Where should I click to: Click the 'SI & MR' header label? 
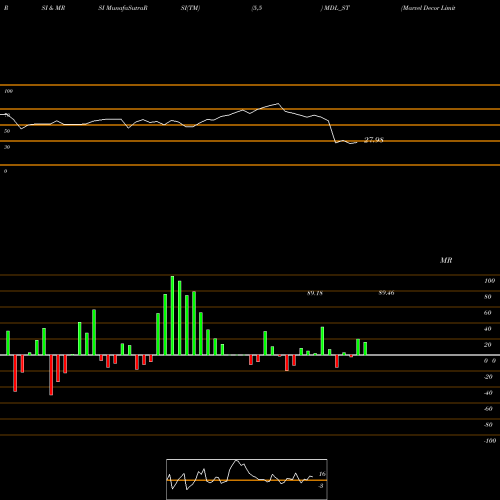pyautogui.click(x=53, y=8)
